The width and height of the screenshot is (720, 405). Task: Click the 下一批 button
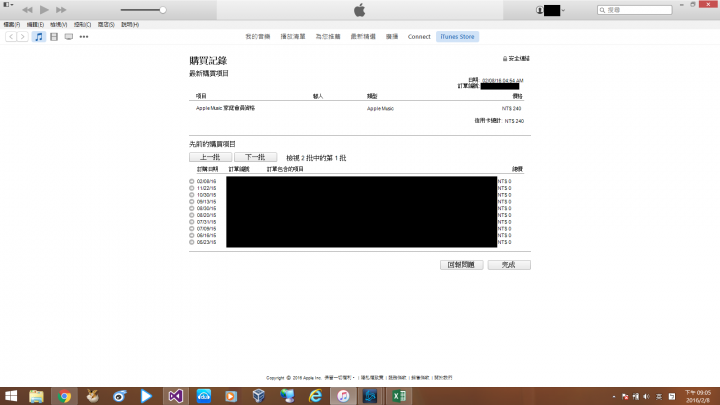tap(255, 157)
